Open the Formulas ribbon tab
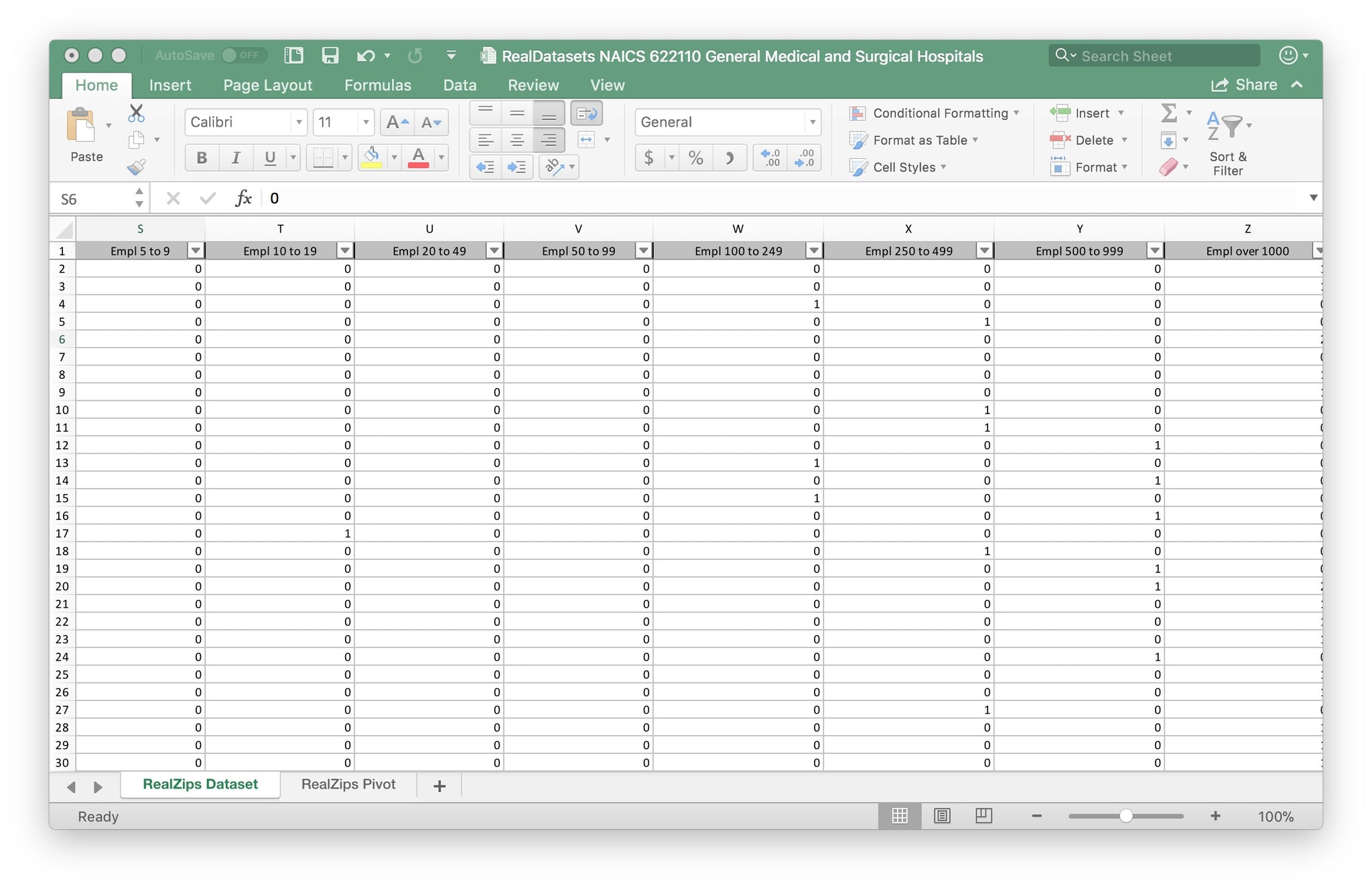The width and height of the screenshot is (1372, 888). pos(377,85)
